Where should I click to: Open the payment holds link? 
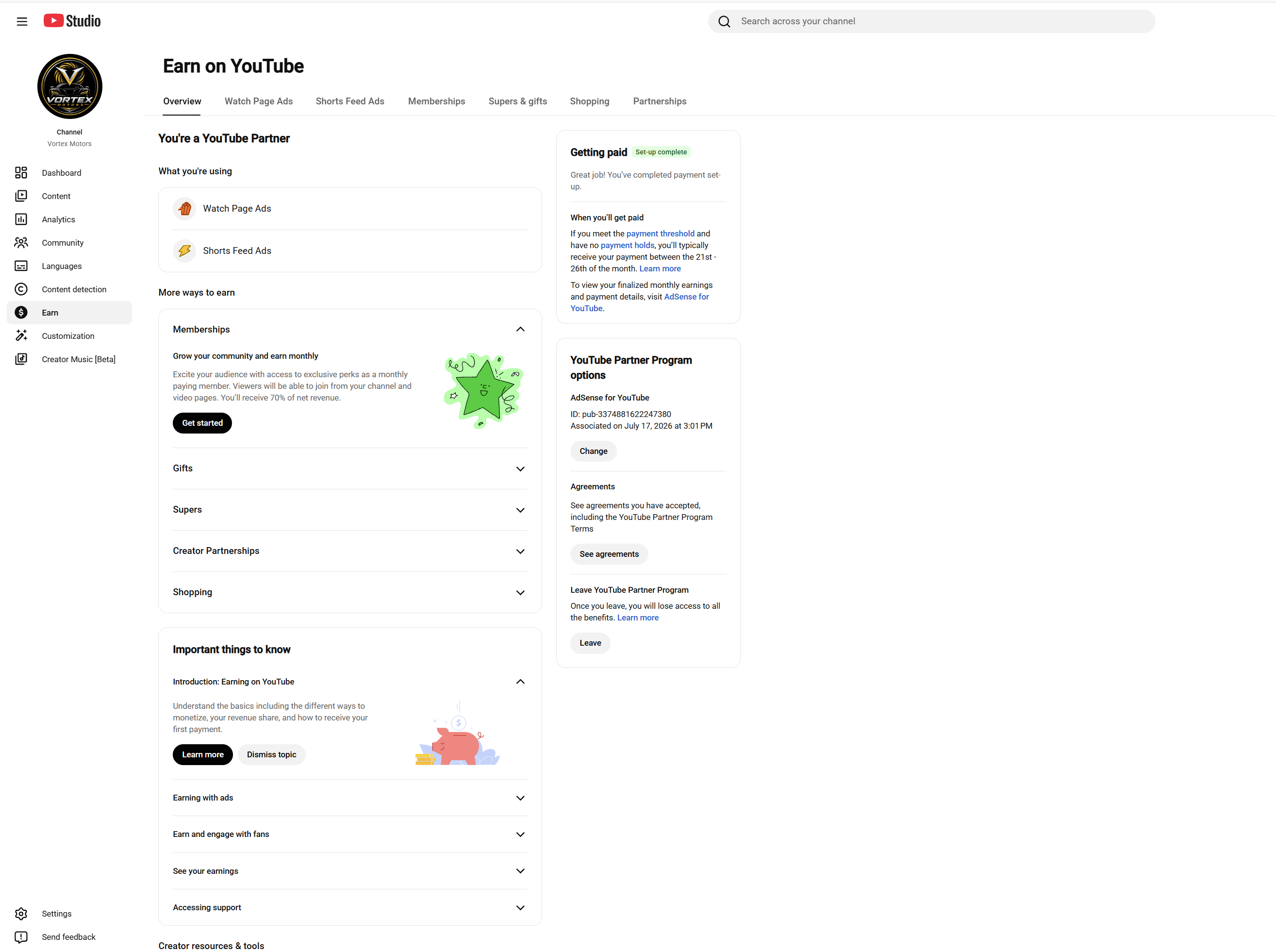628,246
